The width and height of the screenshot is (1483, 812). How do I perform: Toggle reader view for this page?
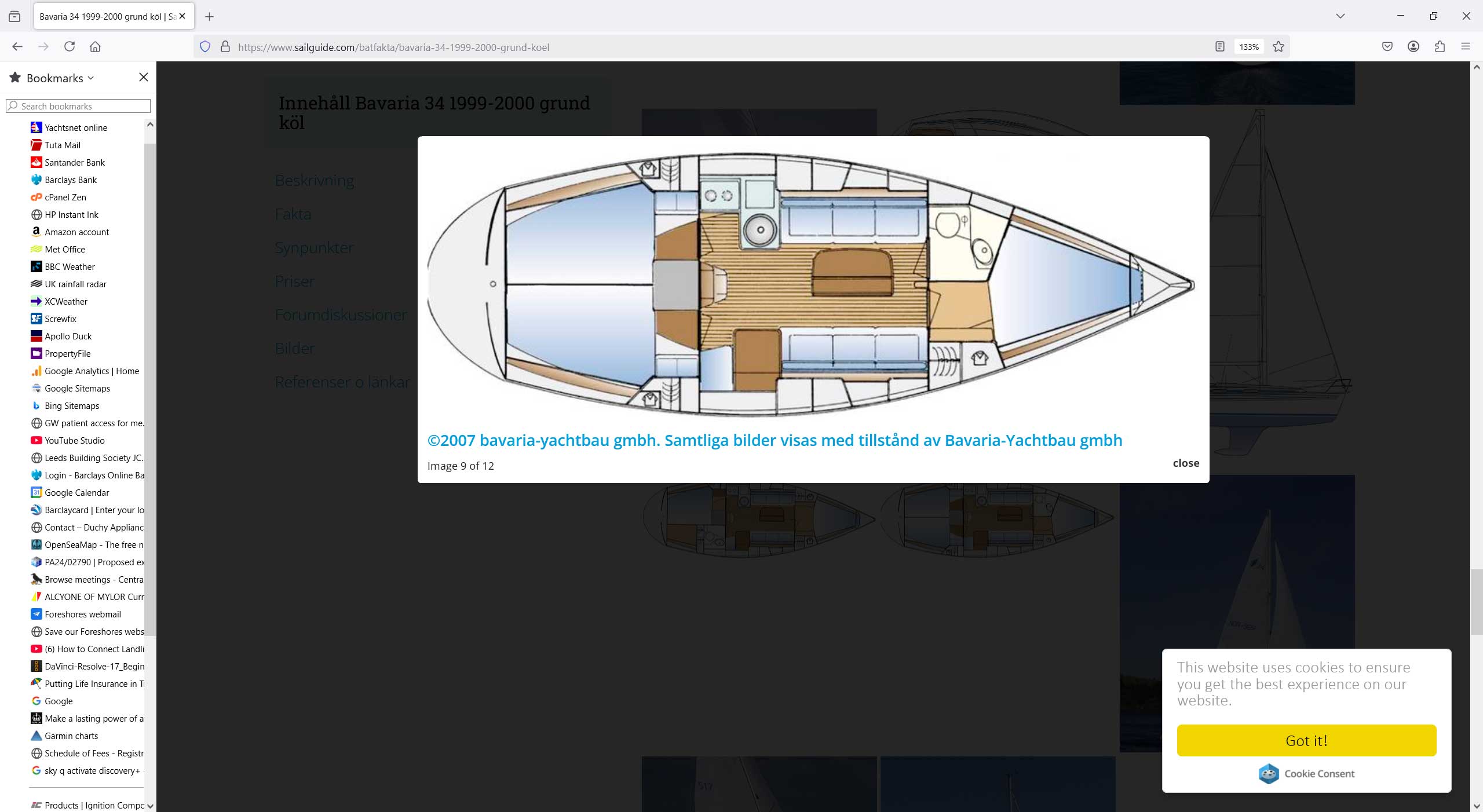click(x=1220, y=47)
